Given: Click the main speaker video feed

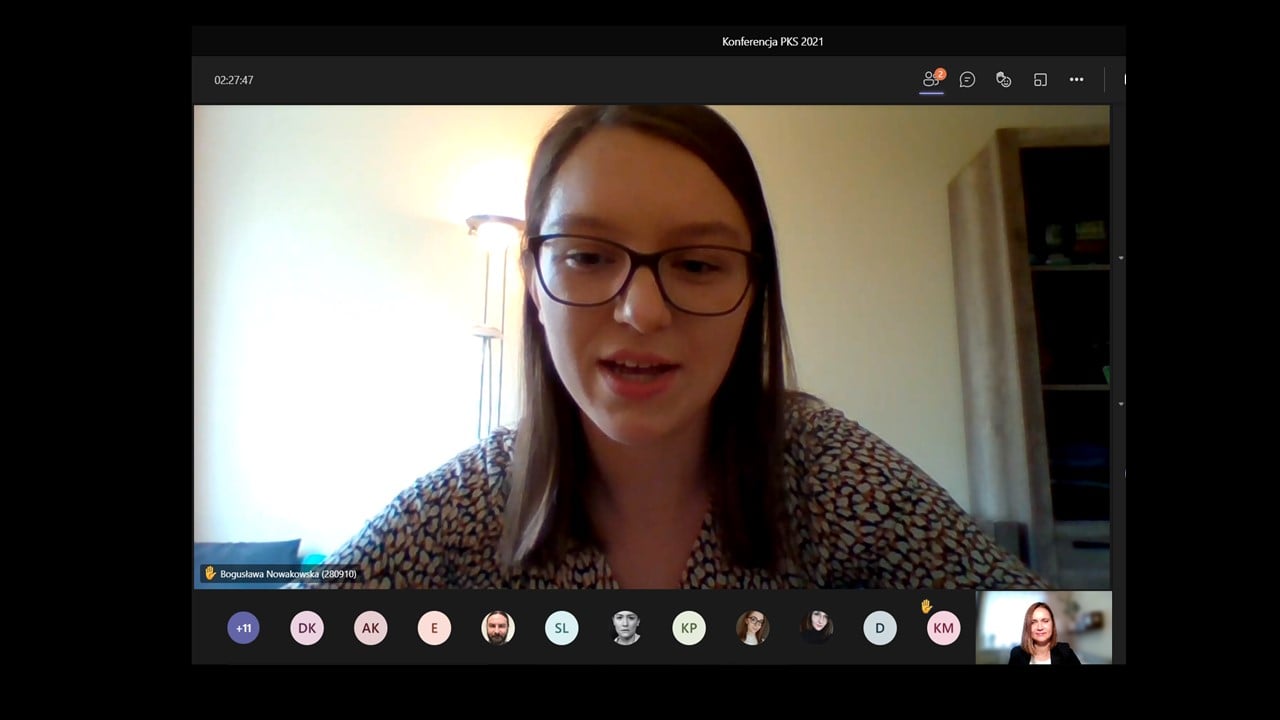Looking at the screenshot, I should [651, 347].
